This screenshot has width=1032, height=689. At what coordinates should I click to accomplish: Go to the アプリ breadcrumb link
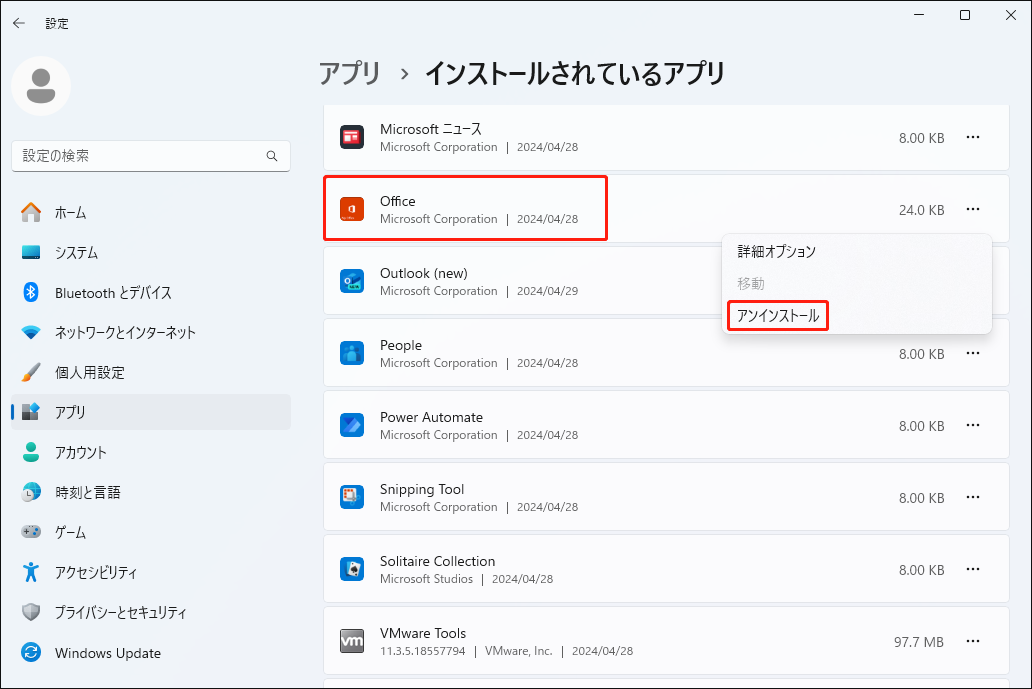tap(350, 73)
